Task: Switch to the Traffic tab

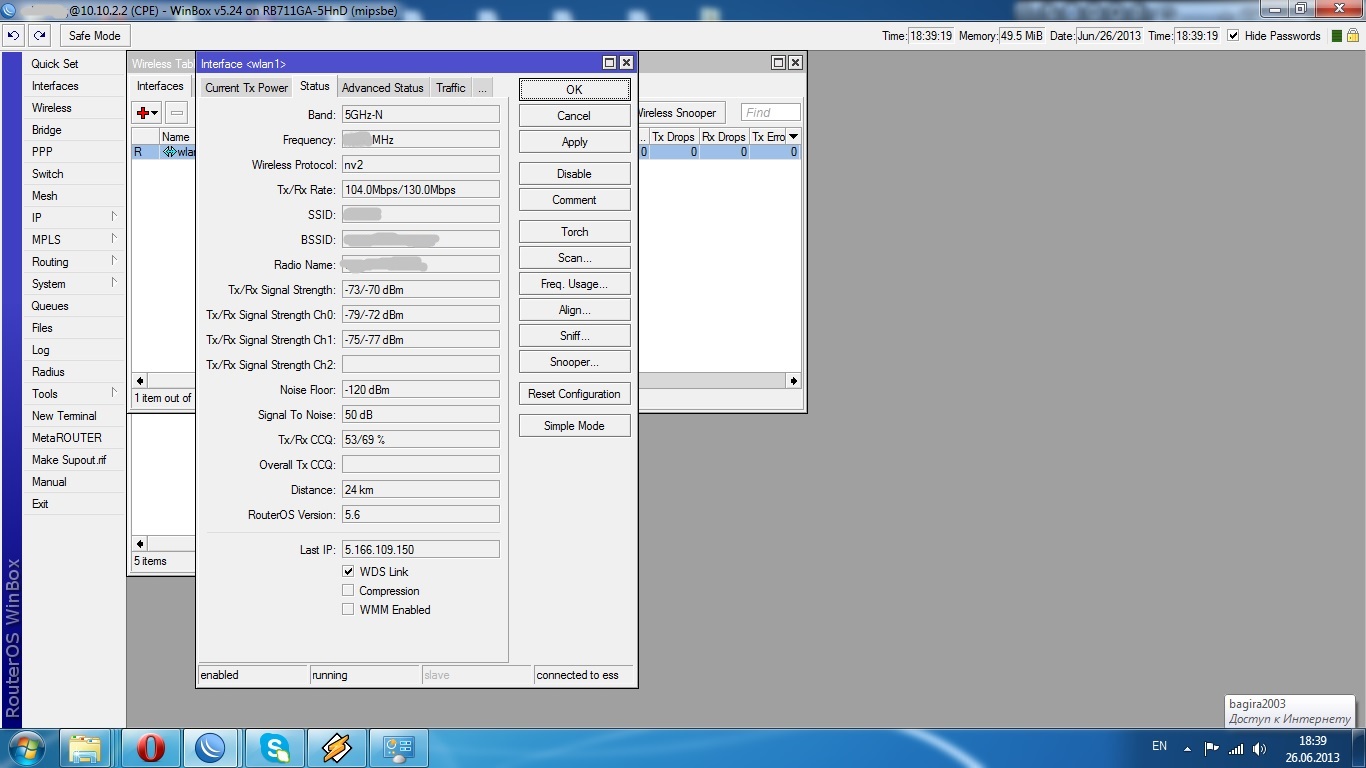Action: 450,88
